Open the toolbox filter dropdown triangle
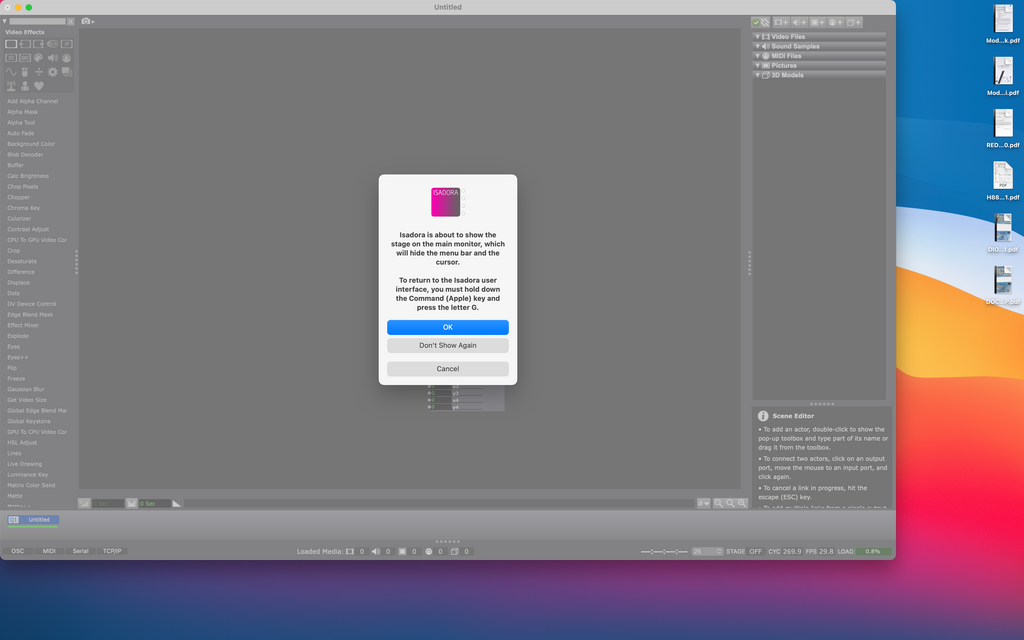This screenshot has width=1024, height=640. click(5, 22)
